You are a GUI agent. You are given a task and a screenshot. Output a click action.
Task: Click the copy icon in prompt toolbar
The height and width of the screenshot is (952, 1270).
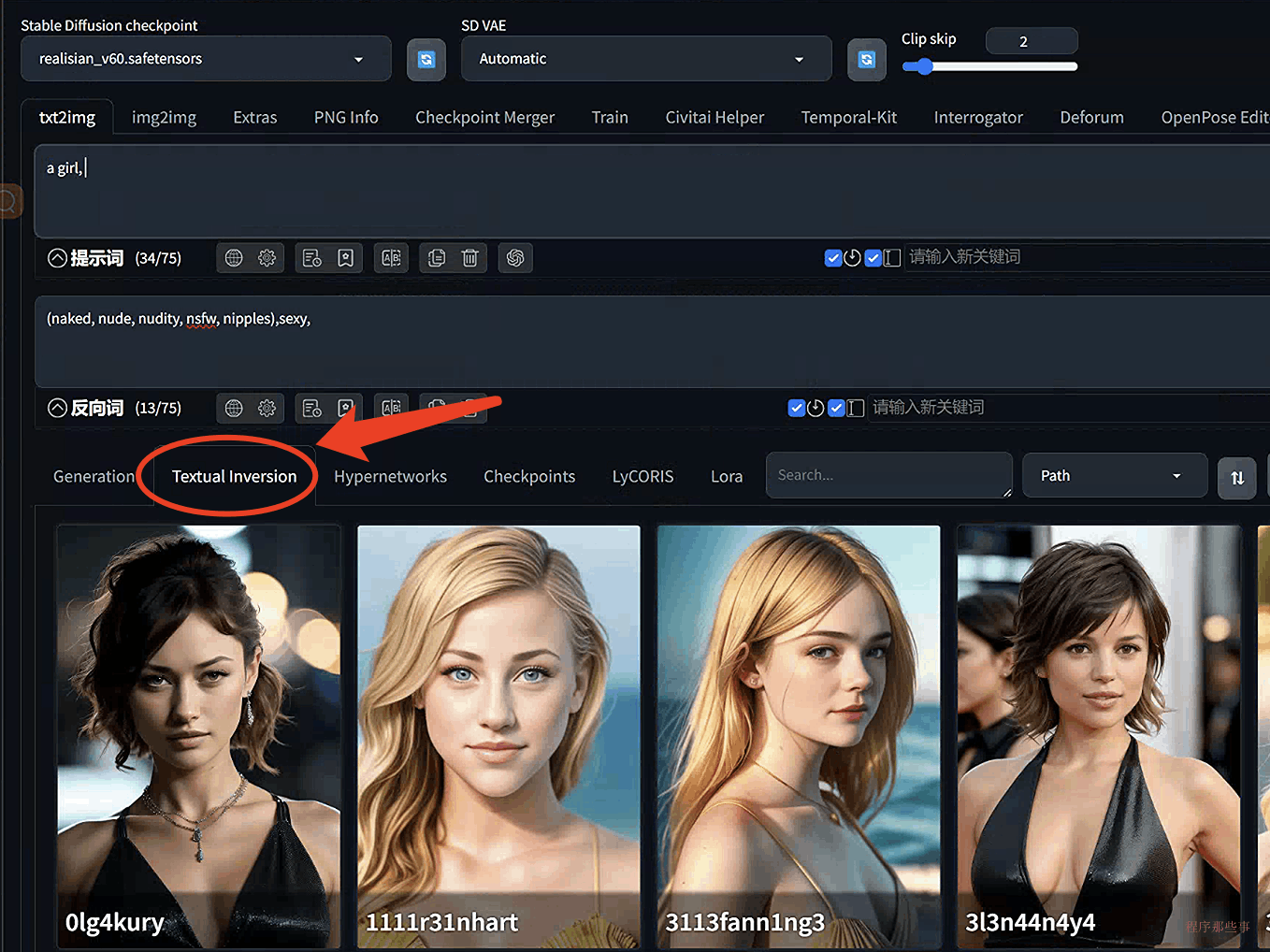(436, 258)
